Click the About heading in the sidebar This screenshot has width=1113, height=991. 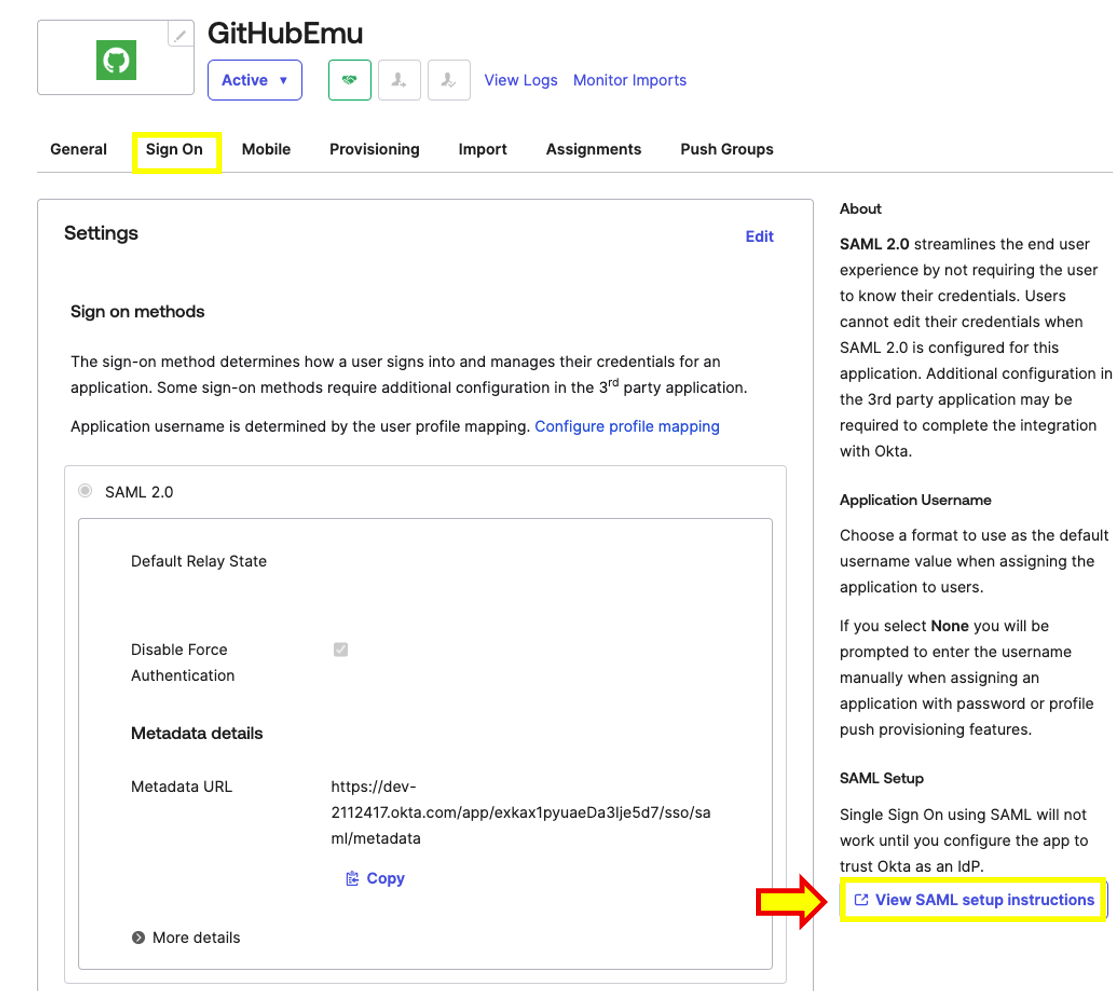pyautogui.click(x=860, y=209)
